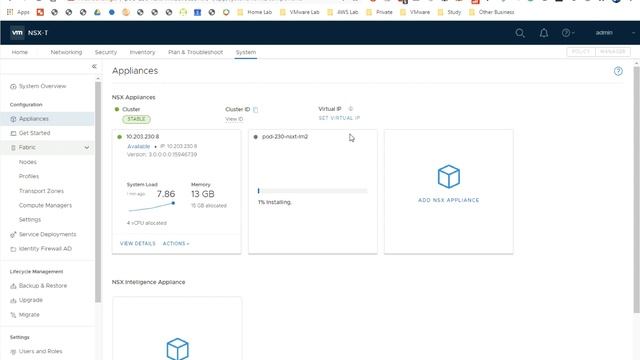Click the Backup & Restore sidebar icon

13,286
